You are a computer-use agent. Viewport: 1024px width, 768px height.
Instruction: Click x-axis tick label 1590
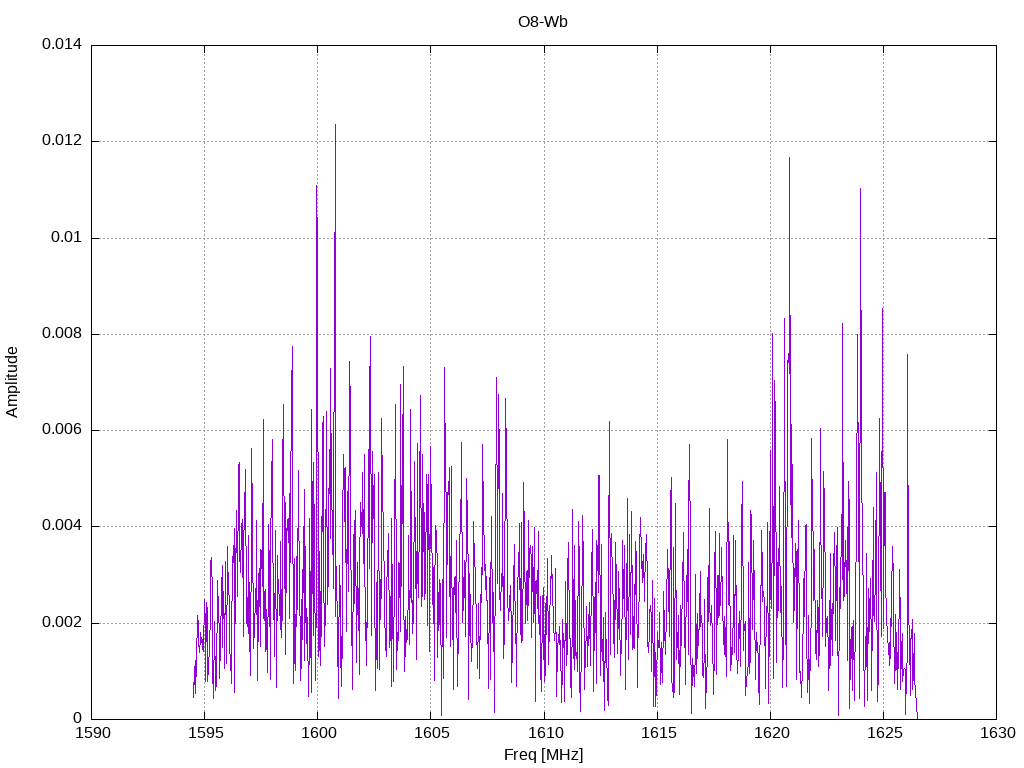tap(93, 733)
